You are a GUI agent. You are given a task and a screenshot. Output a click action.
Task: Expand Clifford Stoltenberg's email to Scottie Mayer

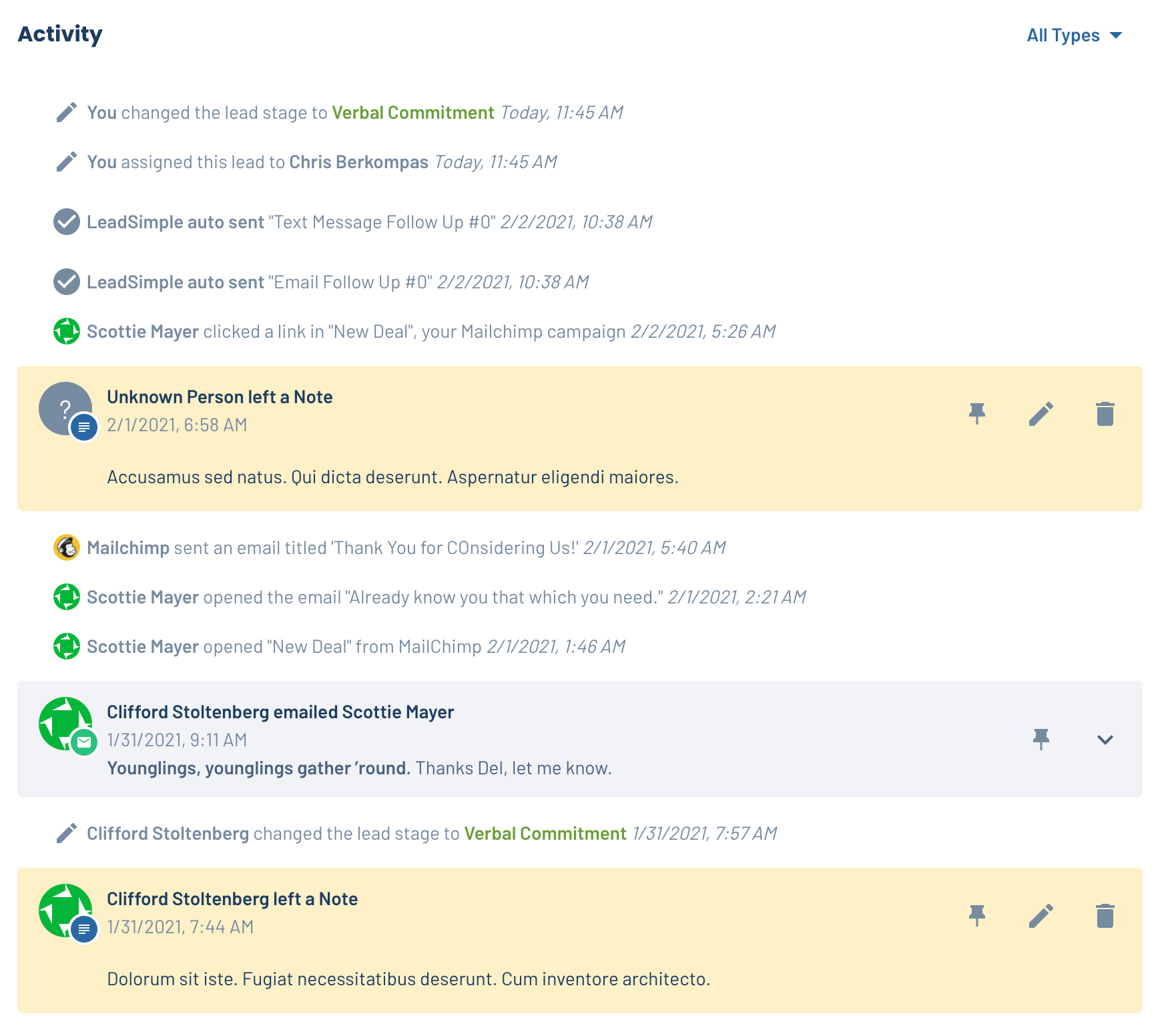coord(1105,740)
